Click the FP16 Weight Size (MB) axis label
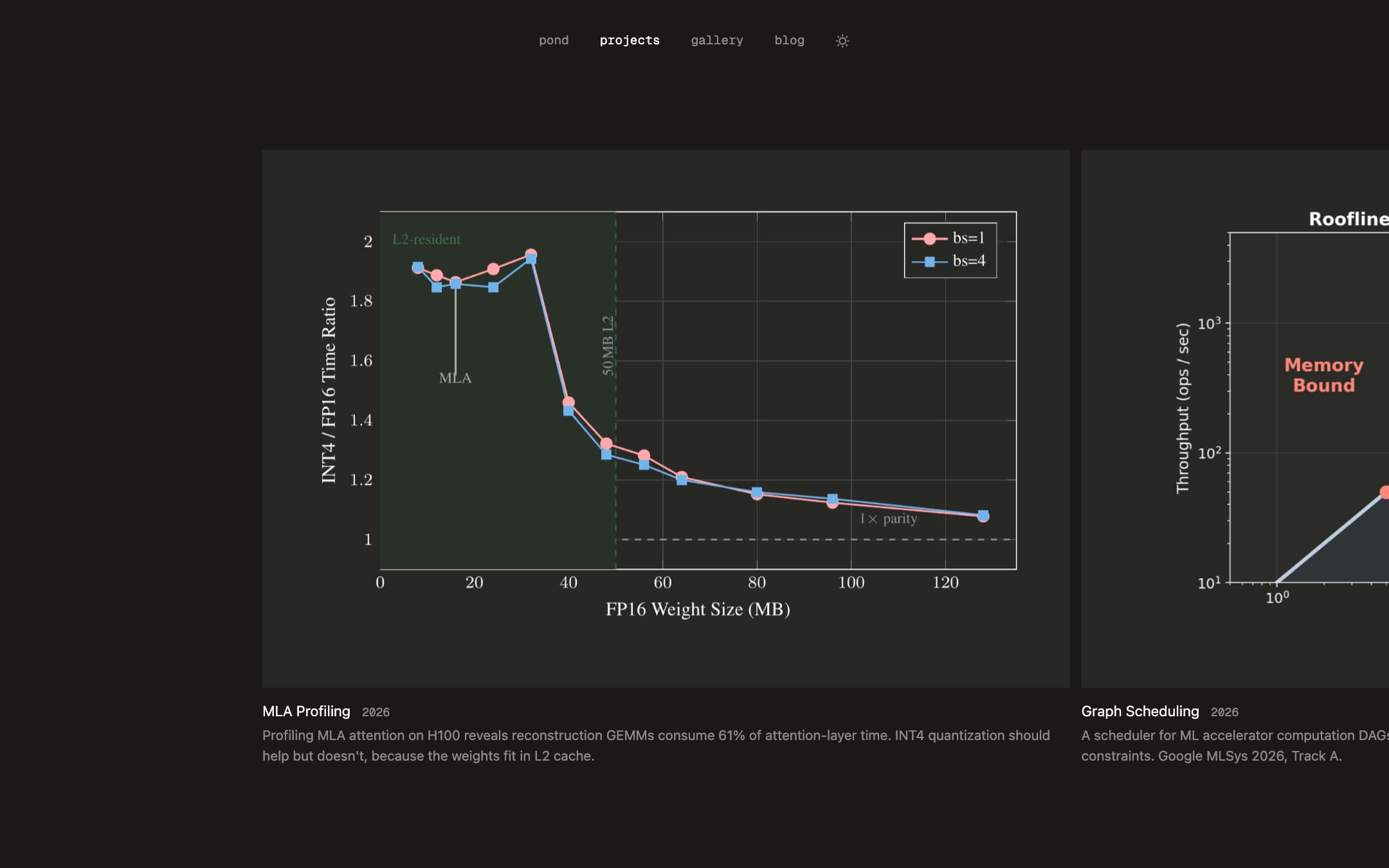Viewport: 1389px width, 868px height. pyautogui.click(x=698, y=609)
